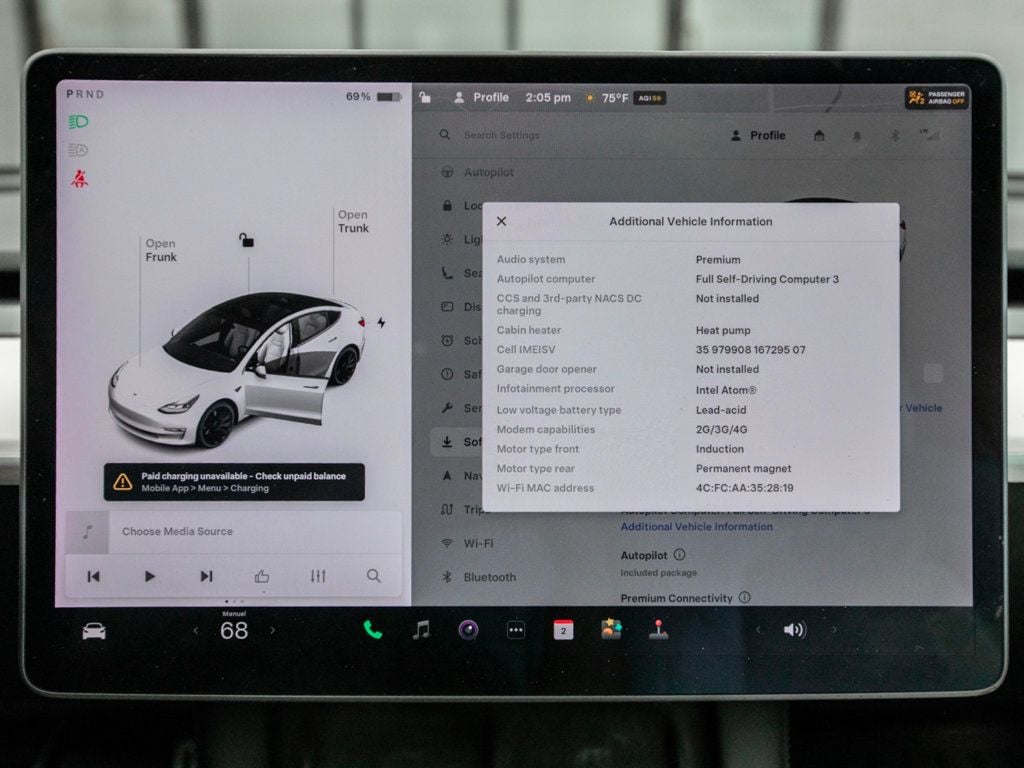
Task: Open the Frunk
Action: point(161,250)
